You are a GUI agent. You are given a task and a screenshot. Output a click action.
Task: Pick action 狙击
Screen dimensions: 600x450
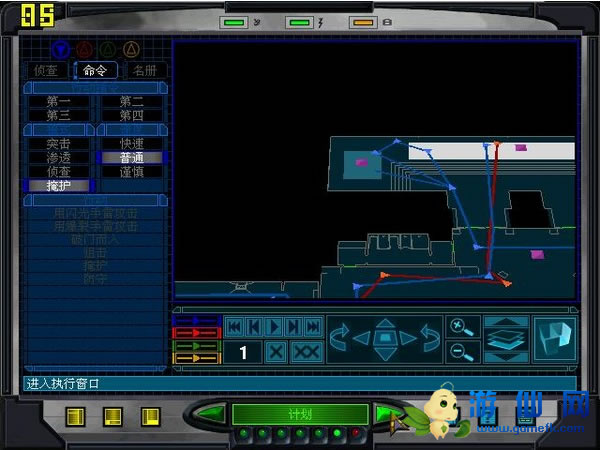[96, 253]
